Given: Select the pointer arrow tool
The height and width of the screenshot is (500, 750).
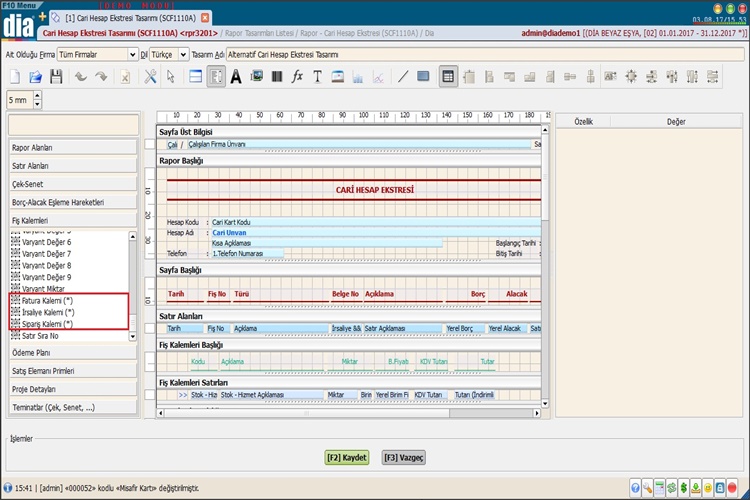Looking at the screenshot, I should [x=170, y=77].
